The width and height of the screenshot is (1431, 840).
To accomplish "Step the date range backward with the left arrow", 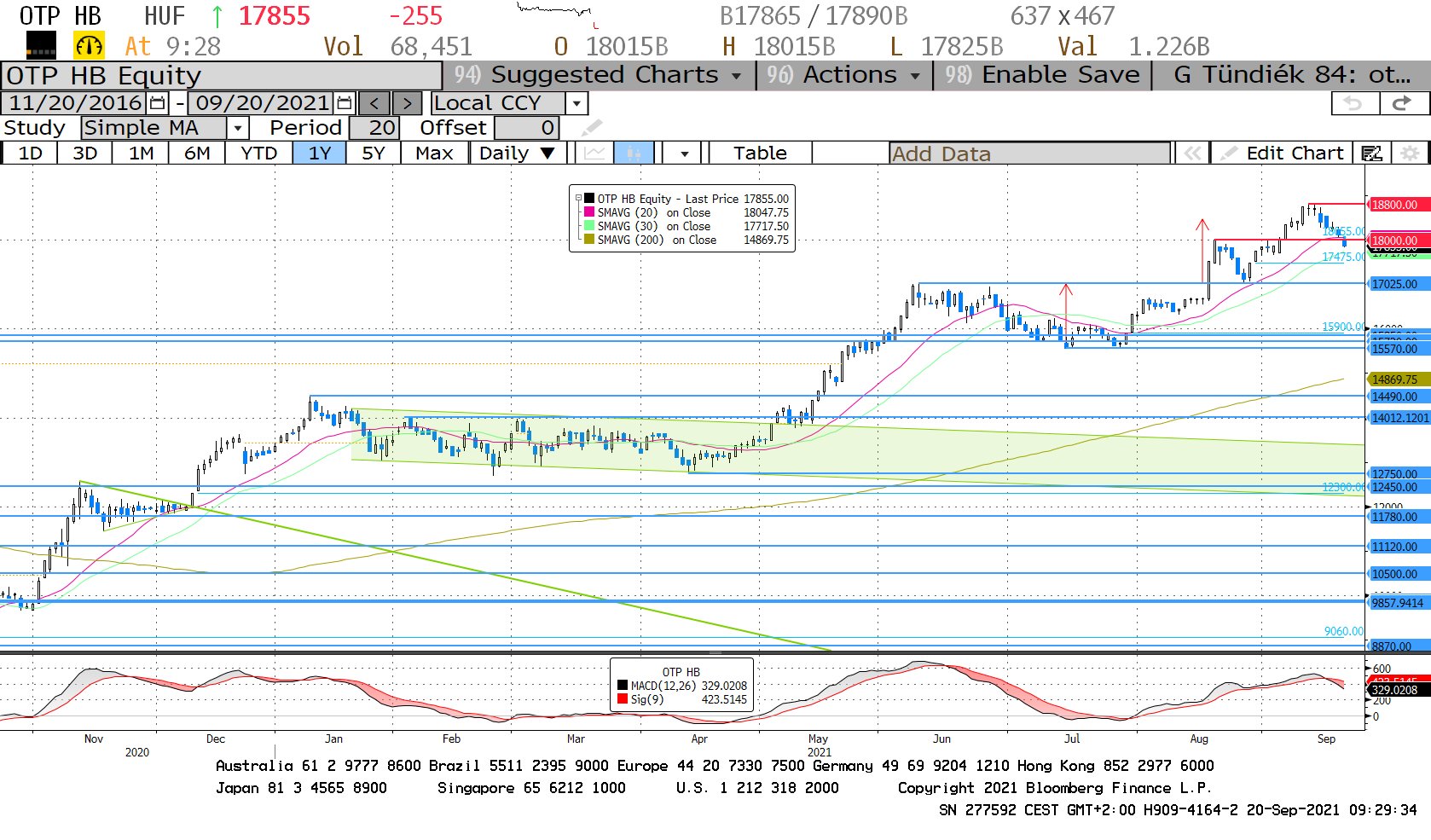I will pos(374,103).
